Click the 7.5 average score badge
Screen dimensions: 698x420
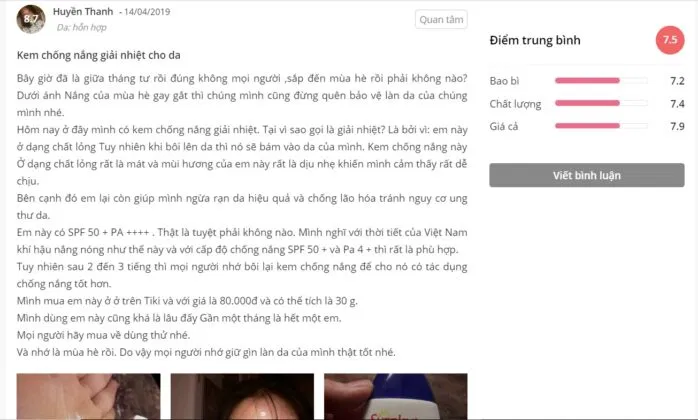click(670, 40)
